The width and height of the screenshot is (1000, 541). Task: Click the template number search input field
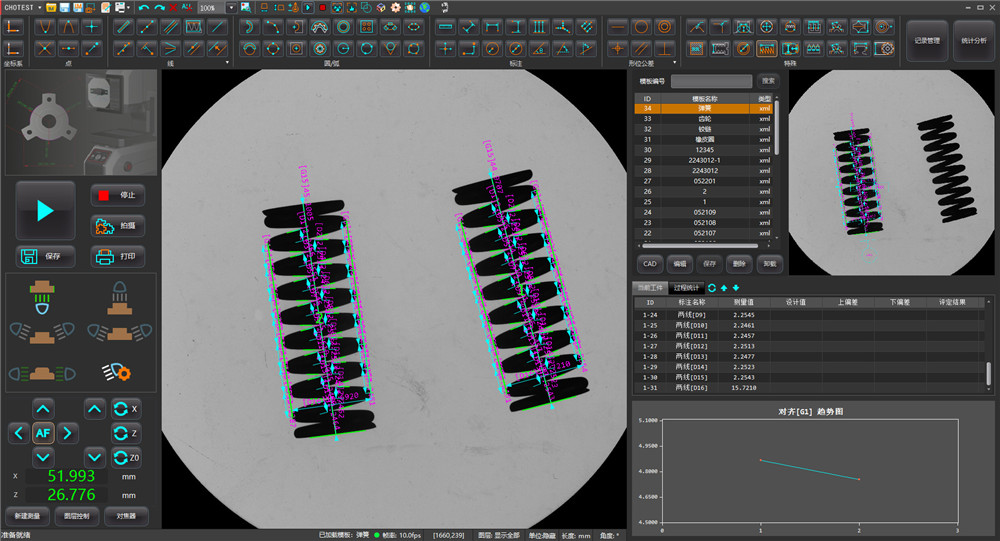point(711,80)
